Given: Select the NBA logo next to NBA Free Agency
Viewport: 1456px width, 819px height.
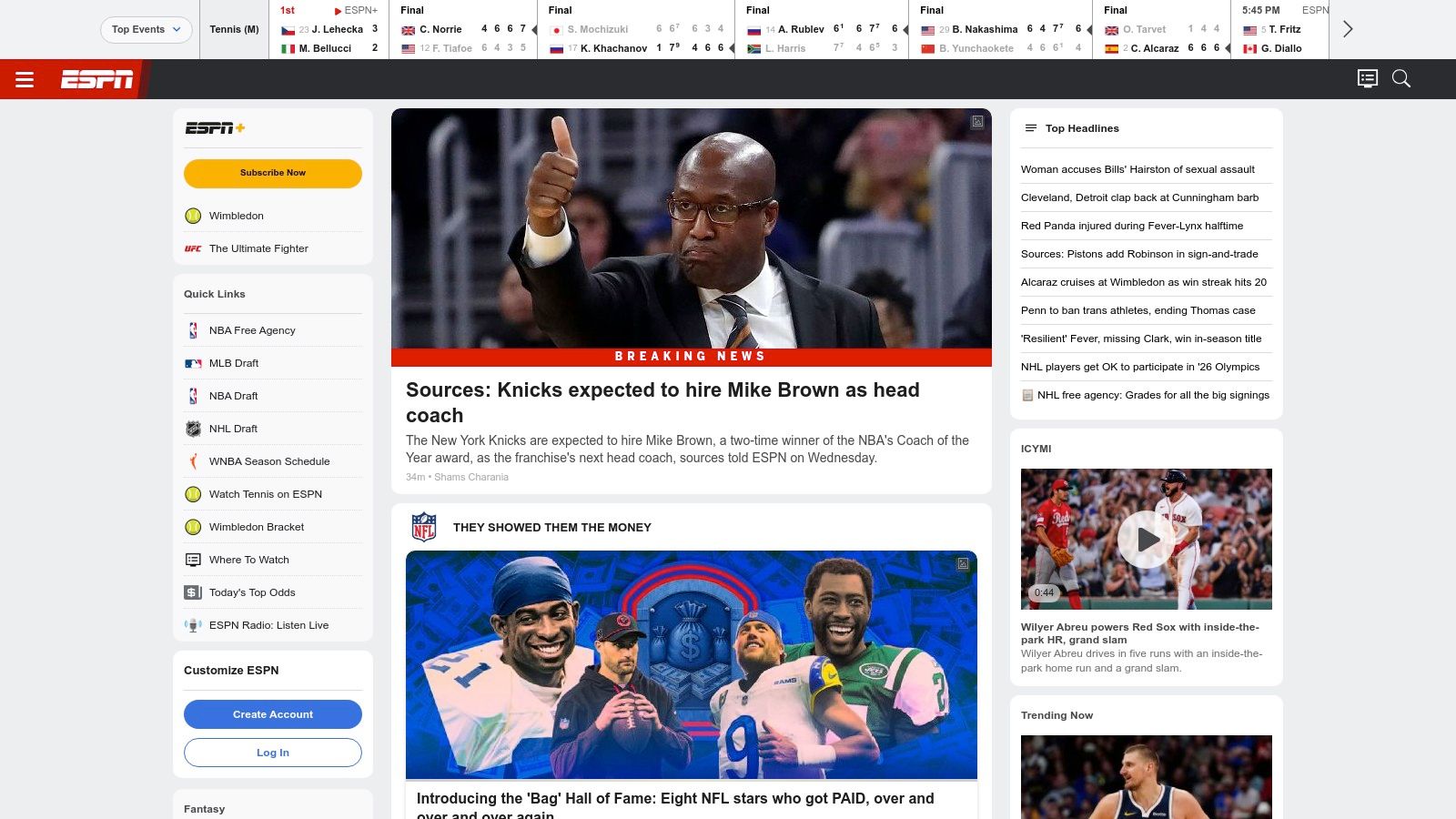Looking at the screenshot, I should 192,329.
